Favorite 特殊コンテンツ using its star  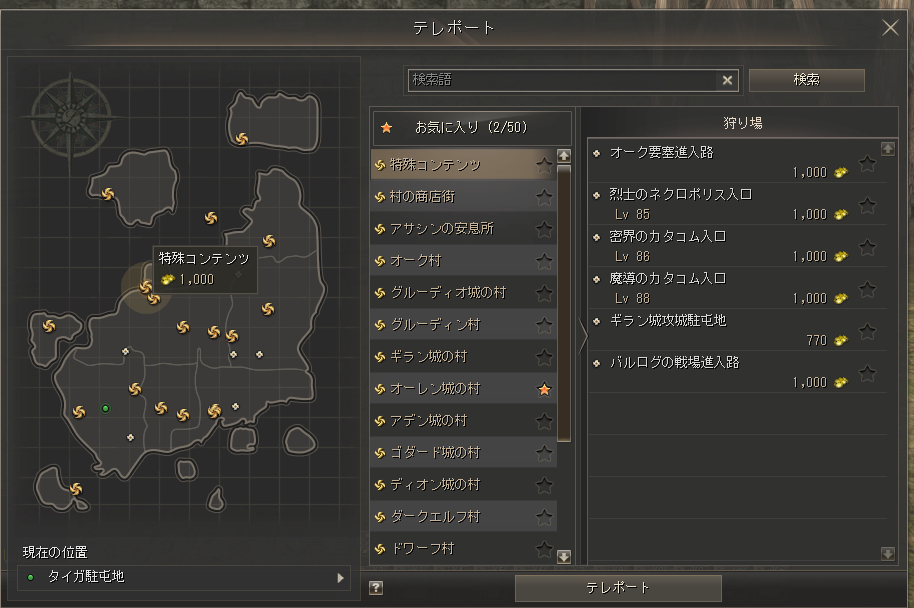pyautogui.click(x=544, y=165)
